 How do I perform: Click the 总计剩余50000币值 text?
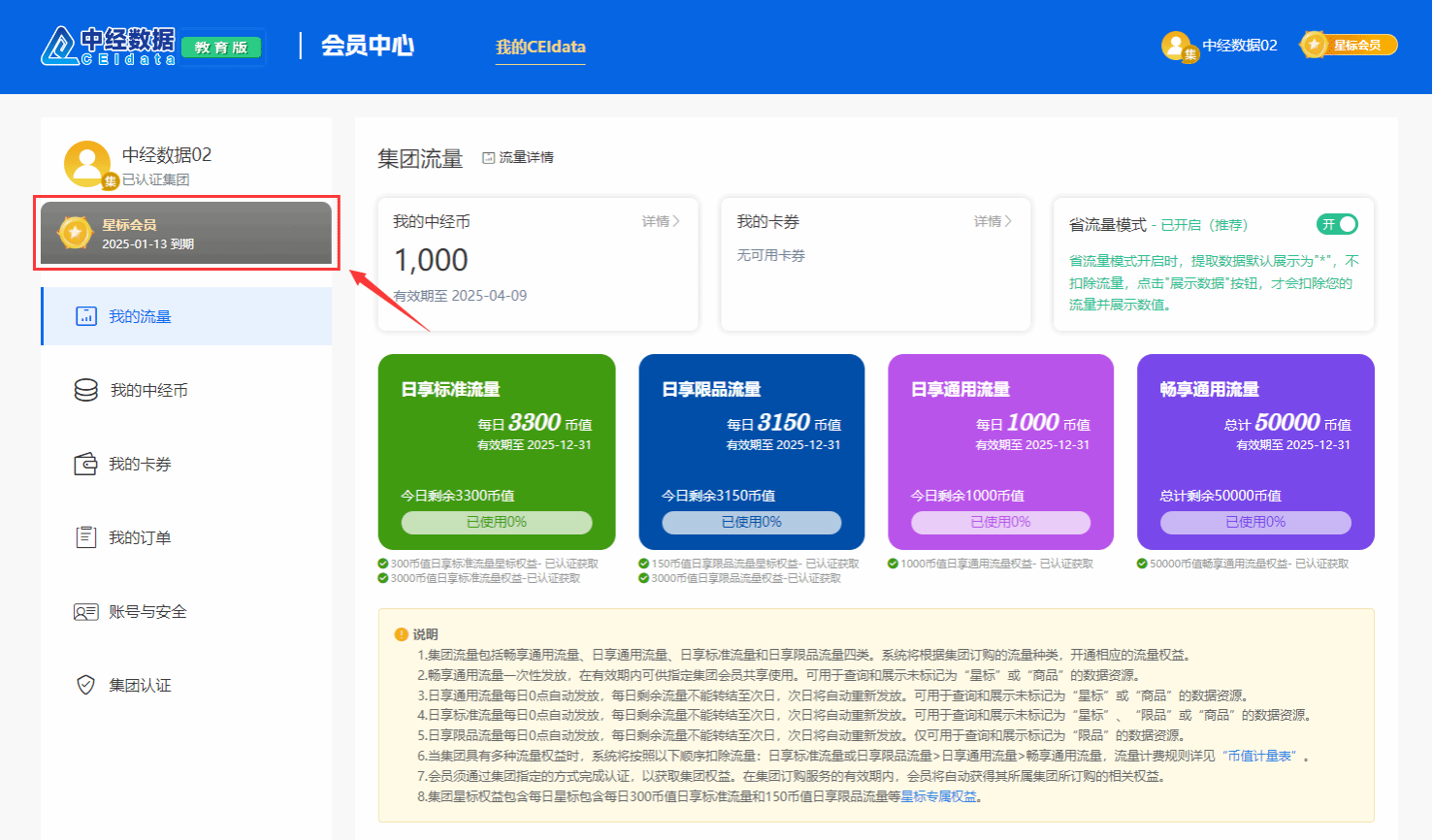click(1220, 495)
